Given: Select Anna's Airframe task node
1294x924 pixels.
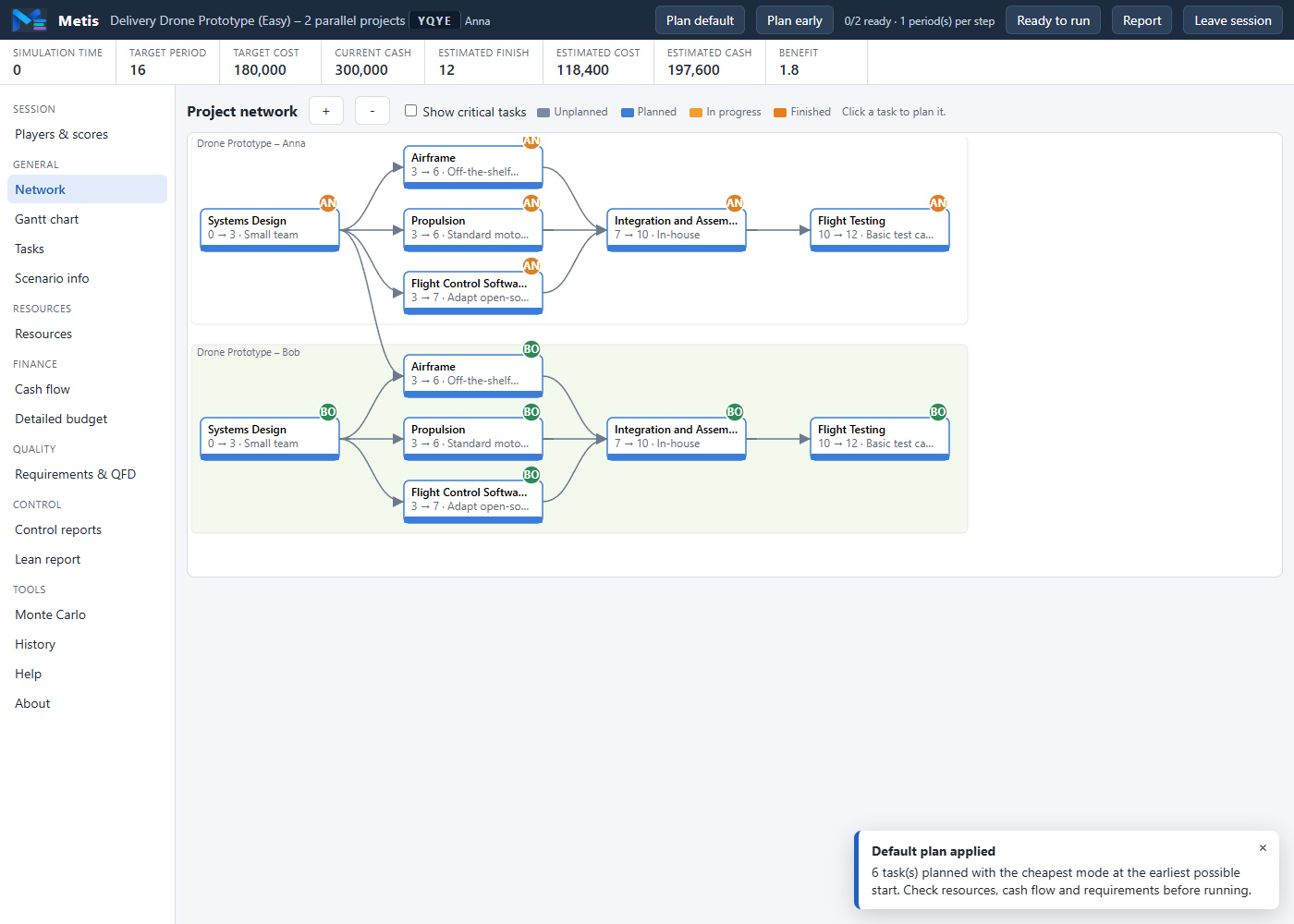Looking at the screenshot, I should pos(473,166).
